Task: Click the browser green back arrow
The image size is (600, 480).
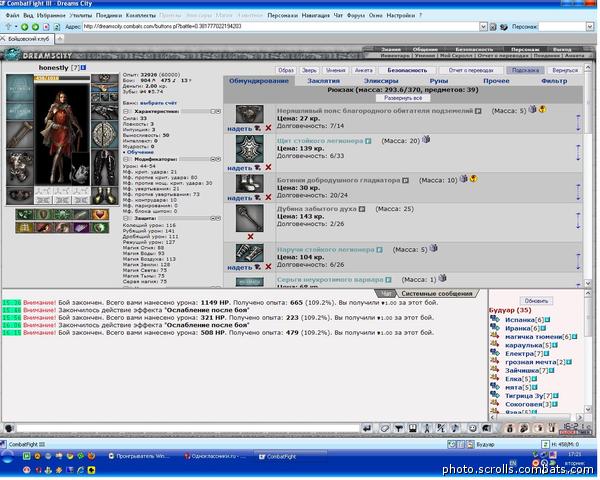Action: coord(24,27)
